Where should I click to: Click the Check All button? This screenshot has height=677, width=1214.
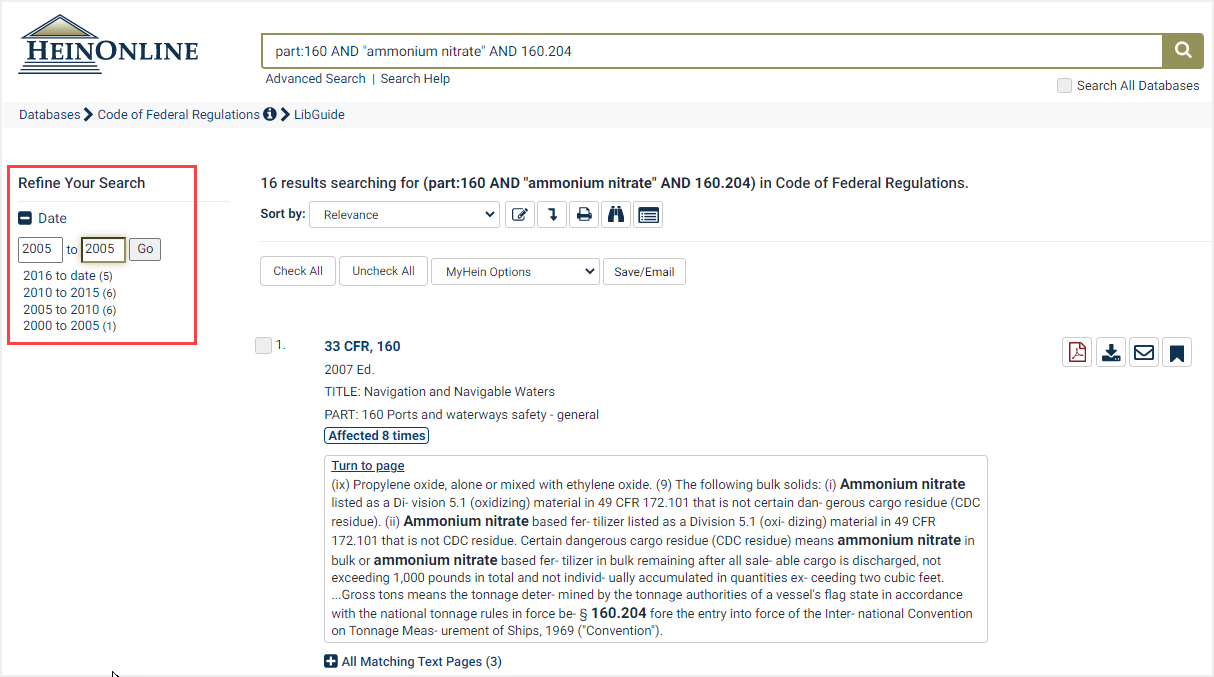pyautogui.click(x=297, y=271)
